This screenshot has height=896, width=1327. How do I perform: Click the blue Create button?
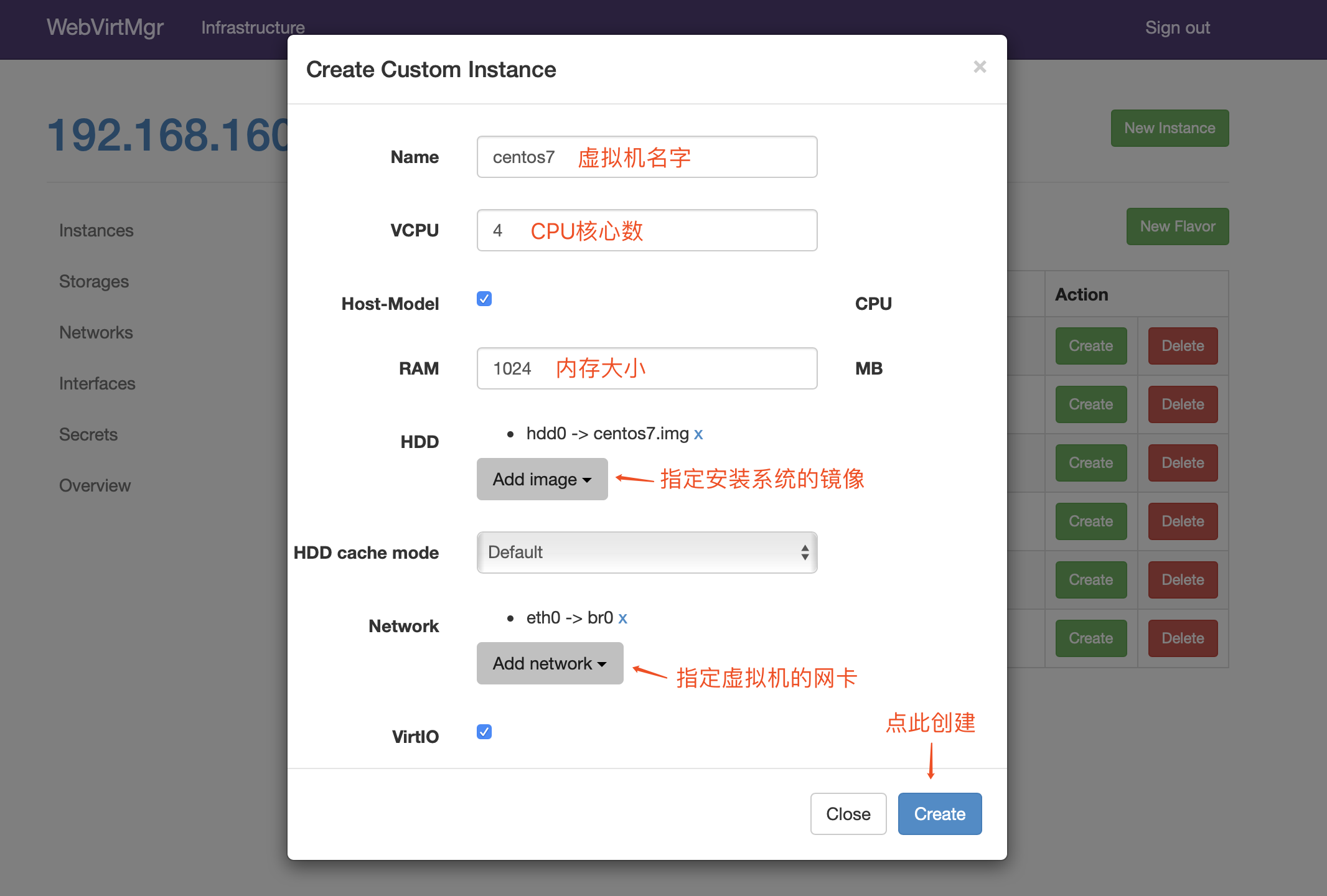[x=939, y=814]
